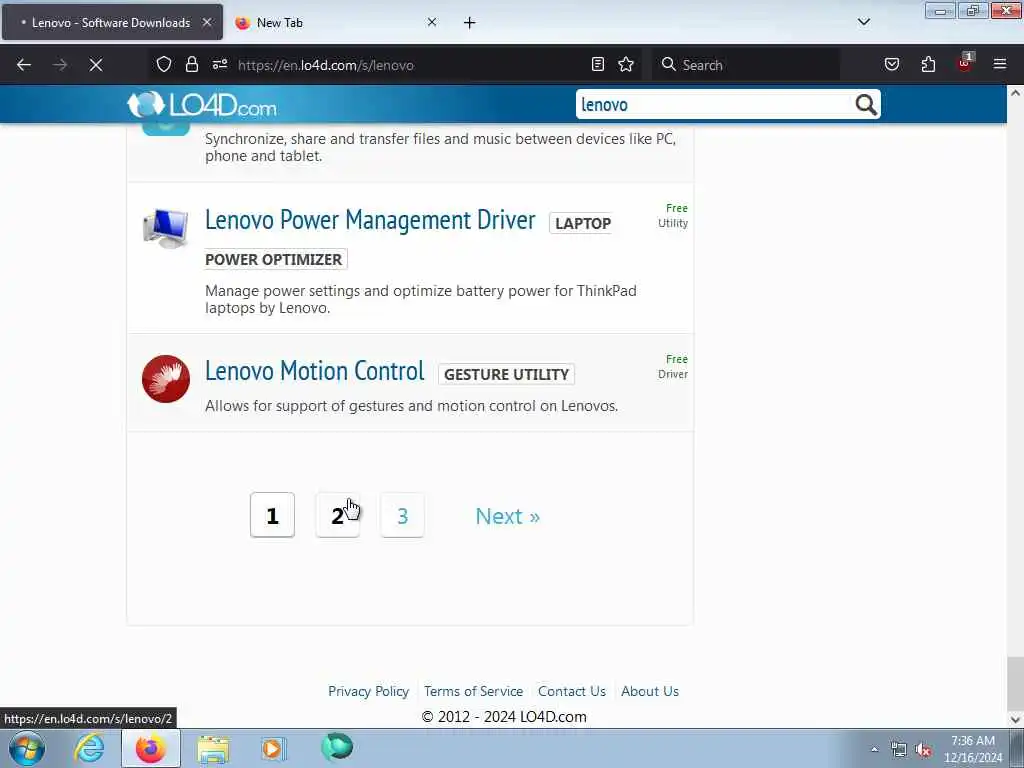Open the taskbar clock 7:36 AM
This screenshot has height=768, width=1024.
pos(973,749)
